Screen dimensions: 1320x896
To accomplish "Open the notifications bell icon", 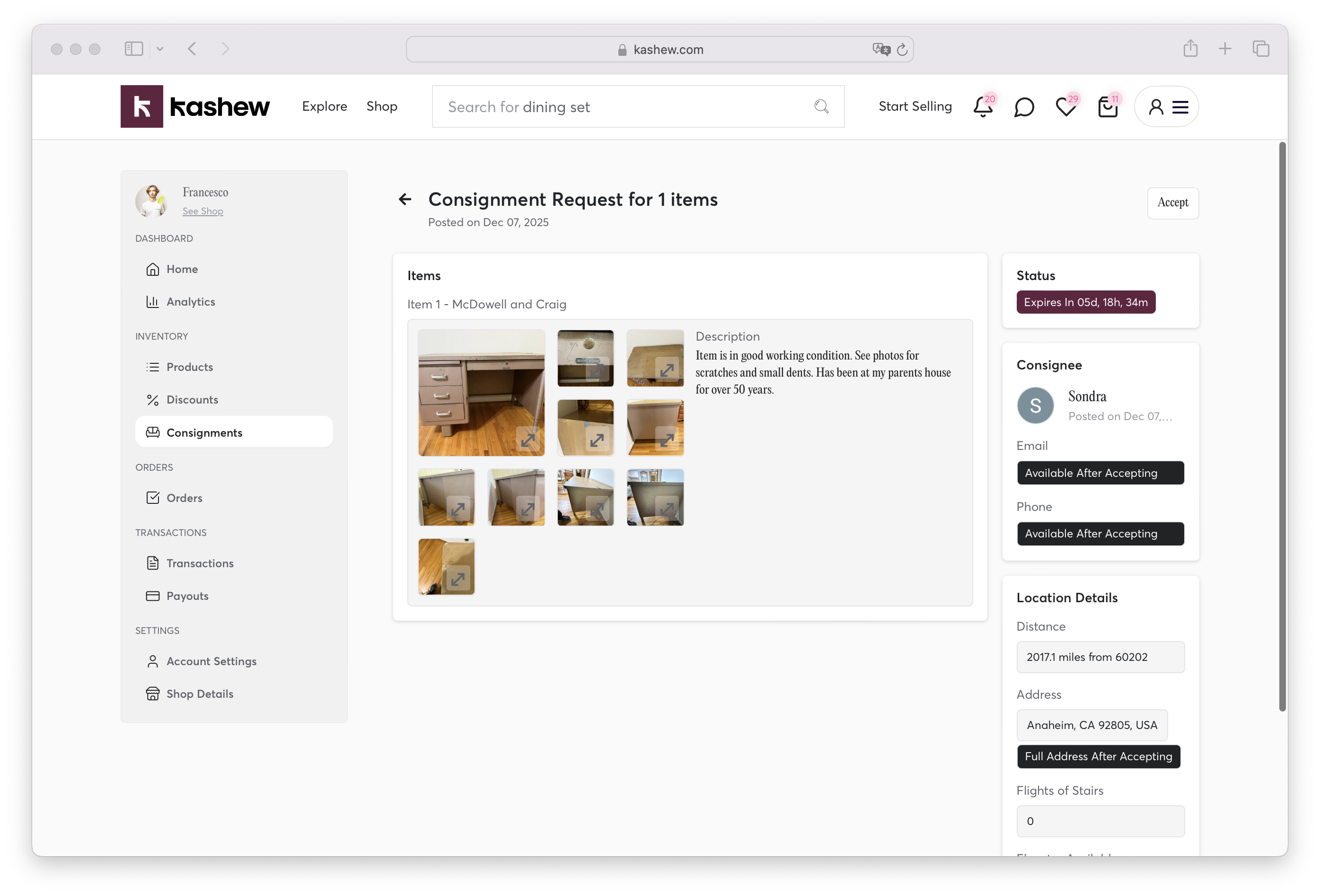I will tap(983, 107).
